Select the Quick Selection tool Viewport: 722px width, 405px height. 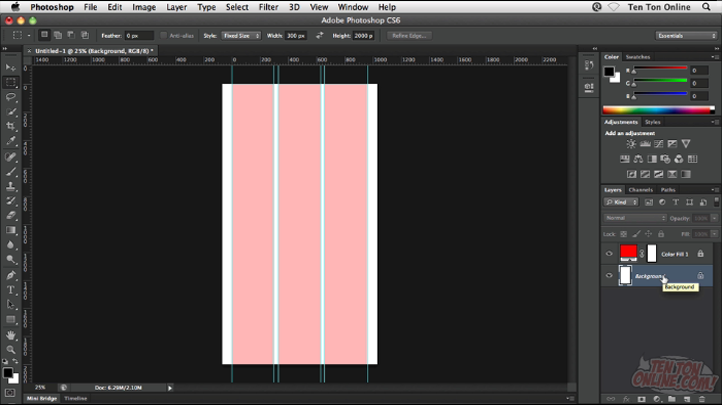(11, 112)
